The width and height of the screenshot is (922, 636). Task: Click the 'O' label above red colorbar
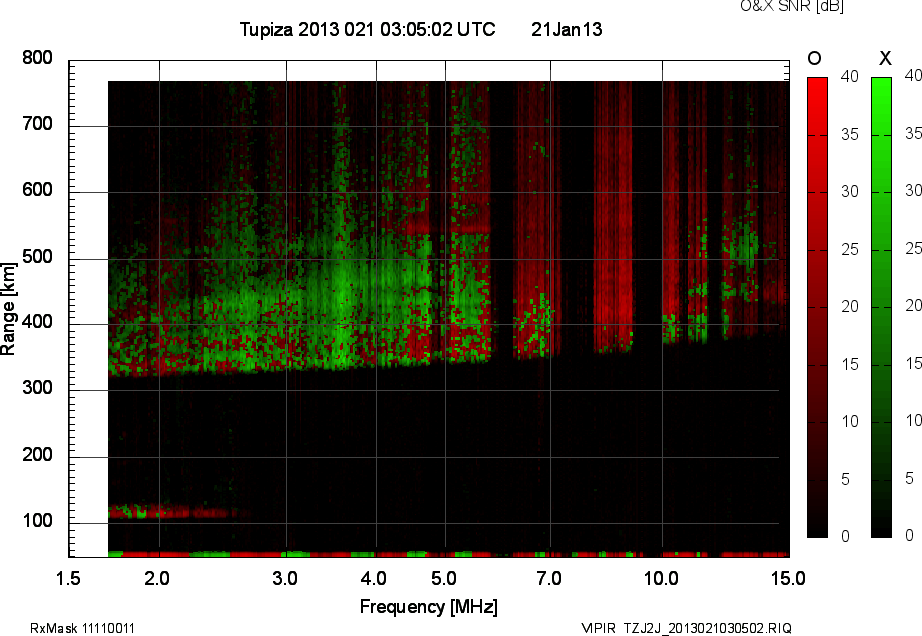(x=814, y=58)
